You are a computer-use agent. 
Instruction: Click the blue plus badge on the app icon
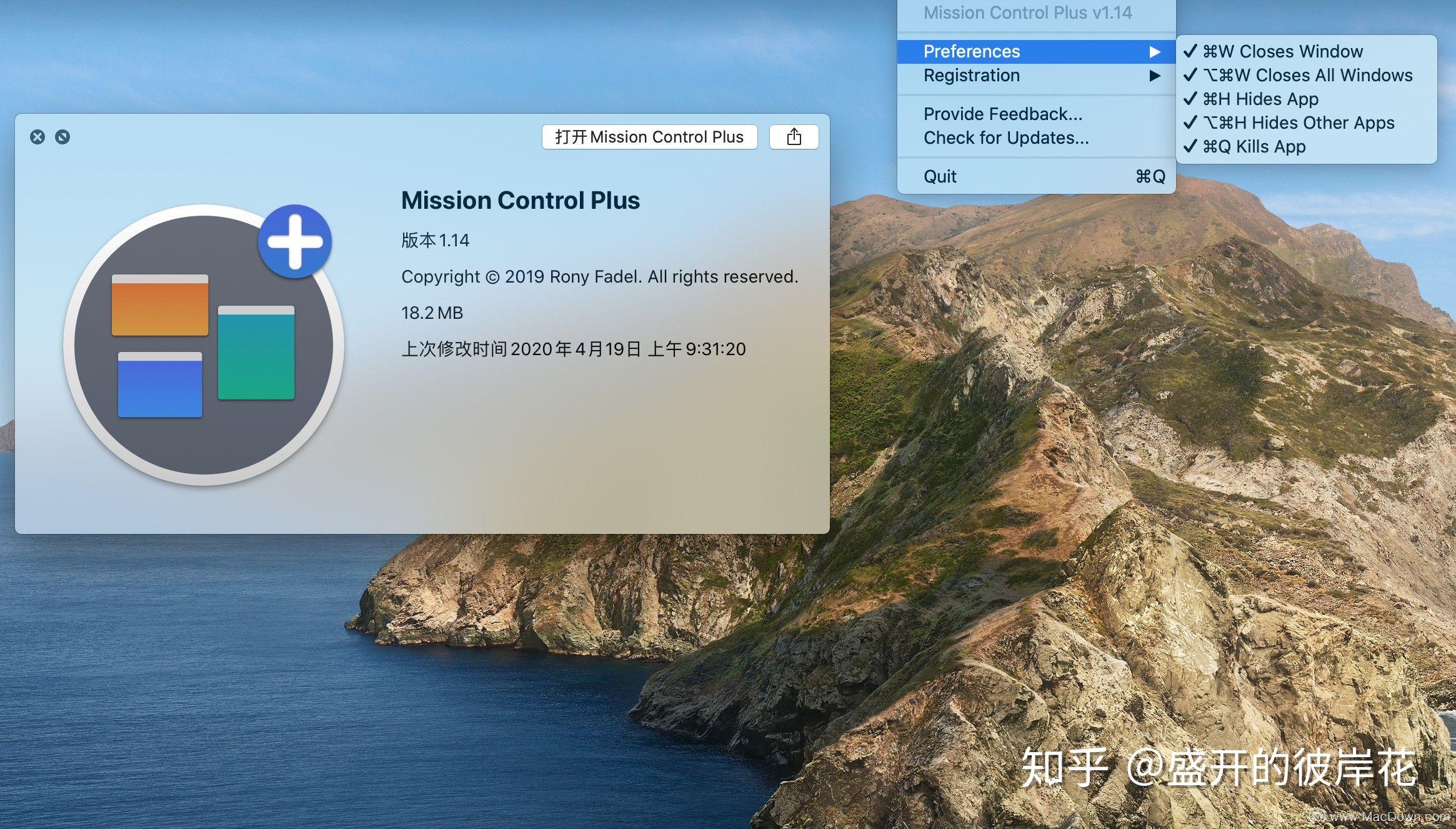point(294,241)
